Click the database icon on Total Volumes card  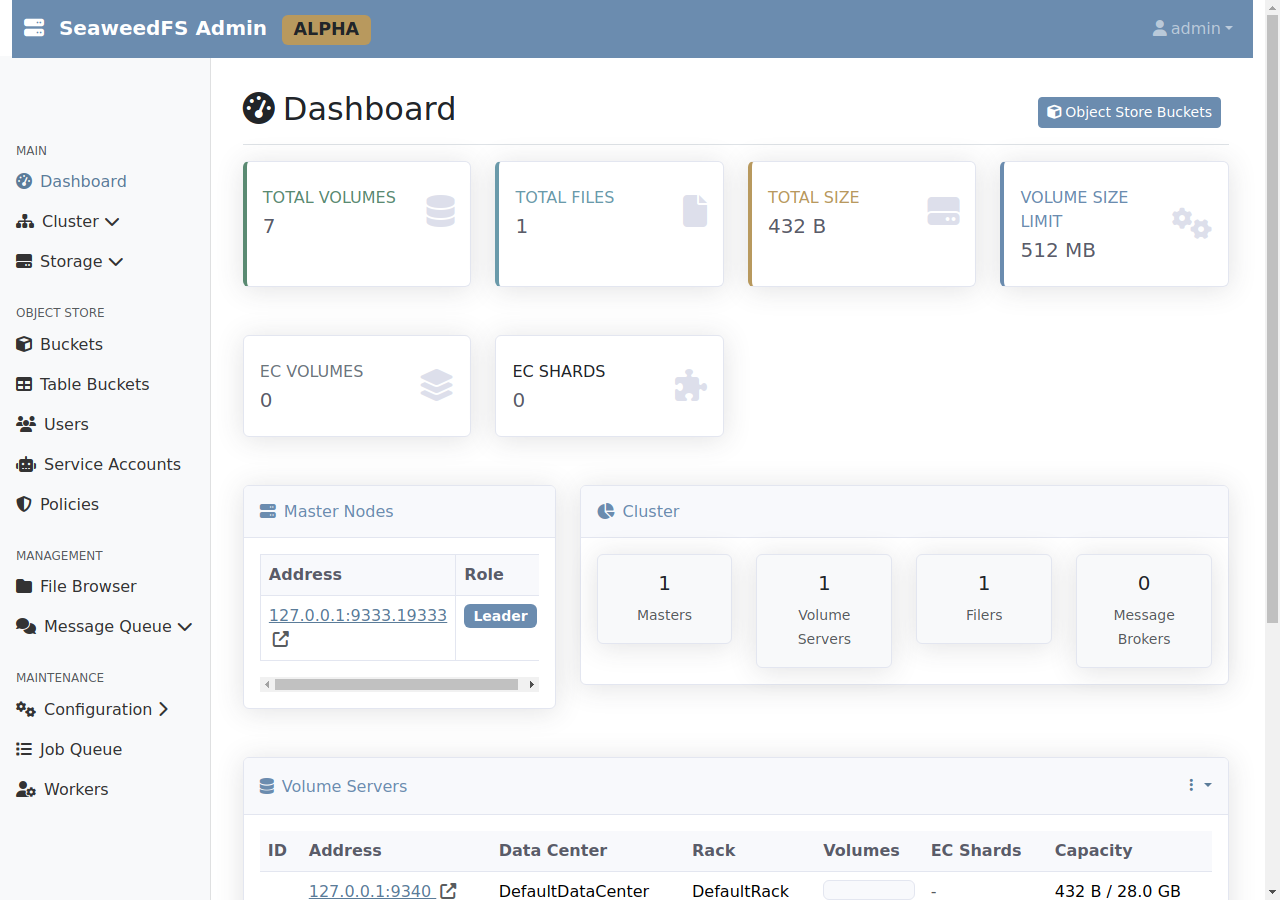440,211
